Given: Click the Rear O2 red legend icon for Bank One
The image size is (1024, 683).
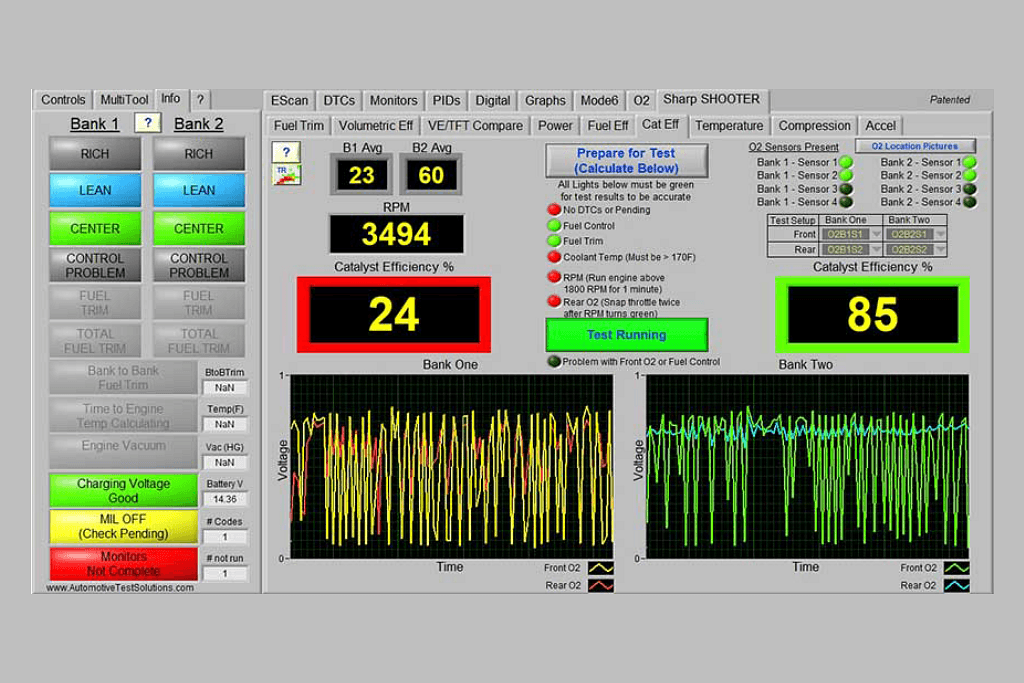Looking at the screenshot, I should pyautogui.click(x=600, y=585).
